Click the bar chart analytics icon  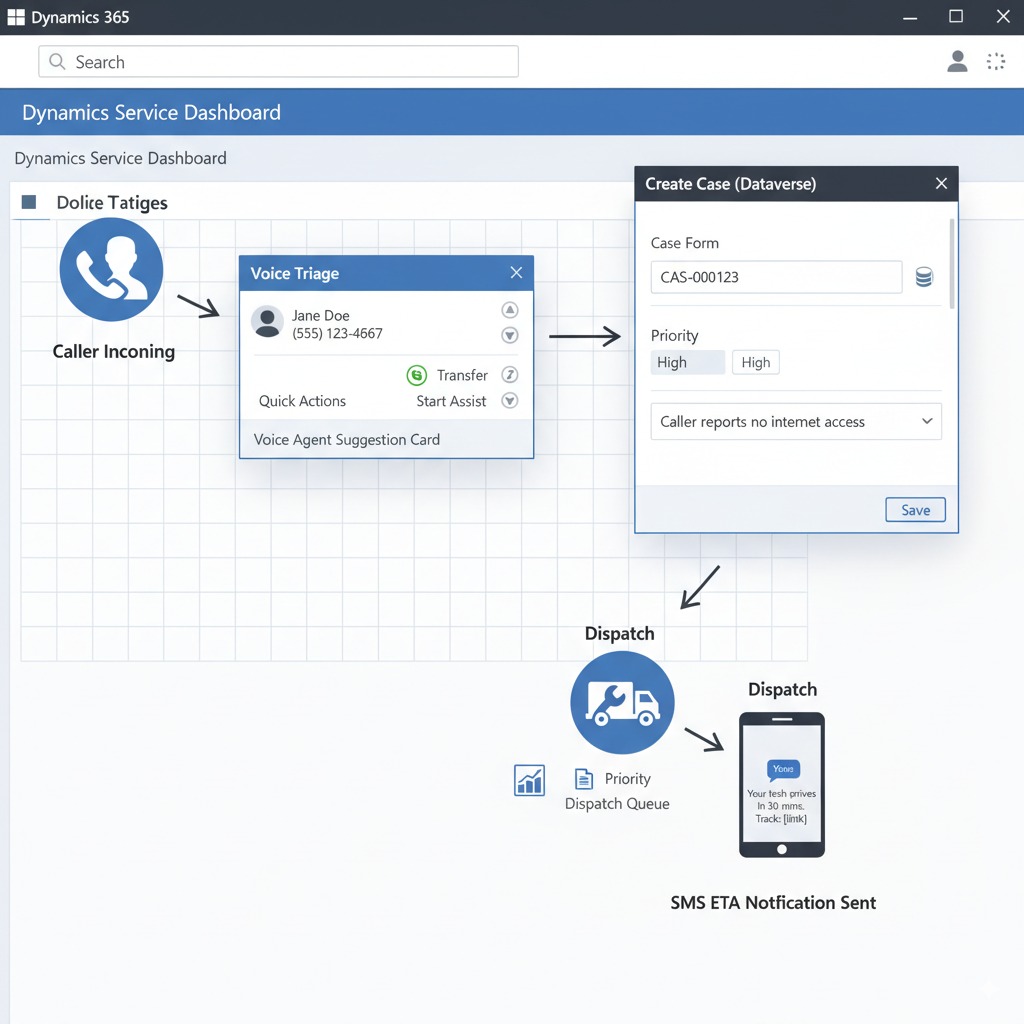tap(529, 780)
